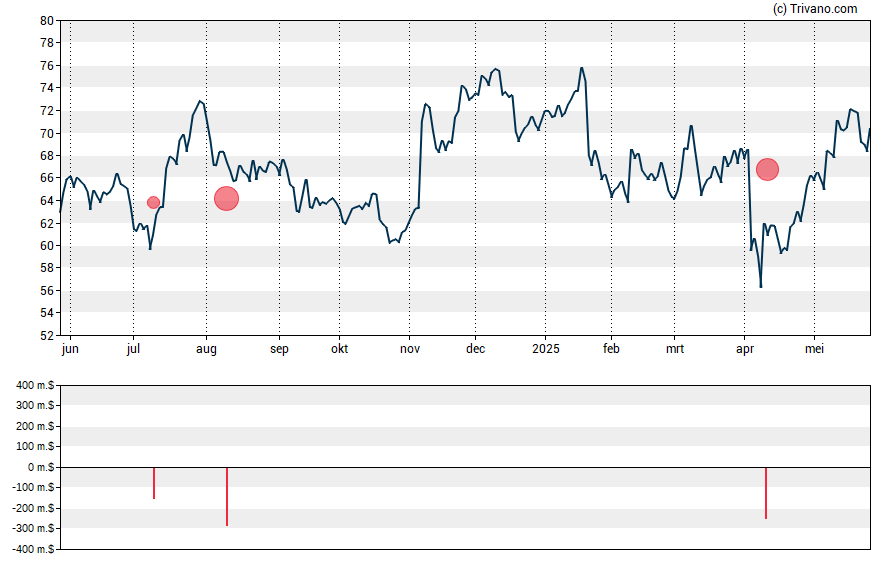Screen dimensions: 888x565
Task: Click the 'mei' month label
Action: tap(814, 349)
